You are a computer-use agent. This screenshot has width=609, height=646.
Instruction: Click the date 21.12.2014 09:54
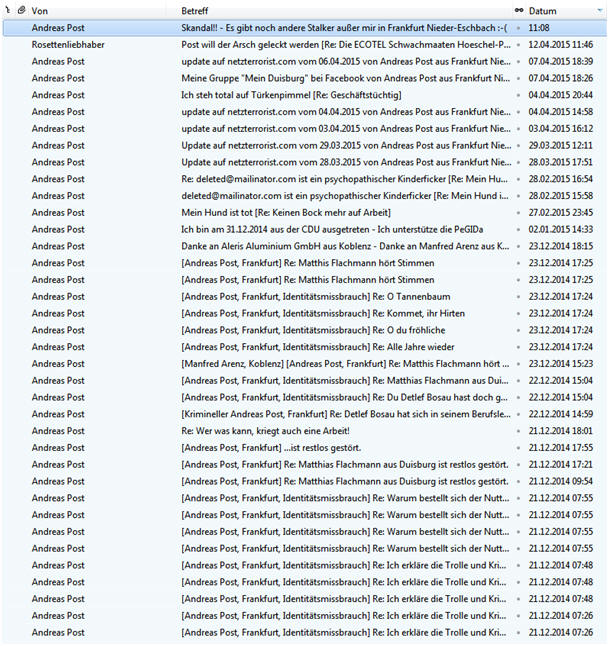point(561,482)
